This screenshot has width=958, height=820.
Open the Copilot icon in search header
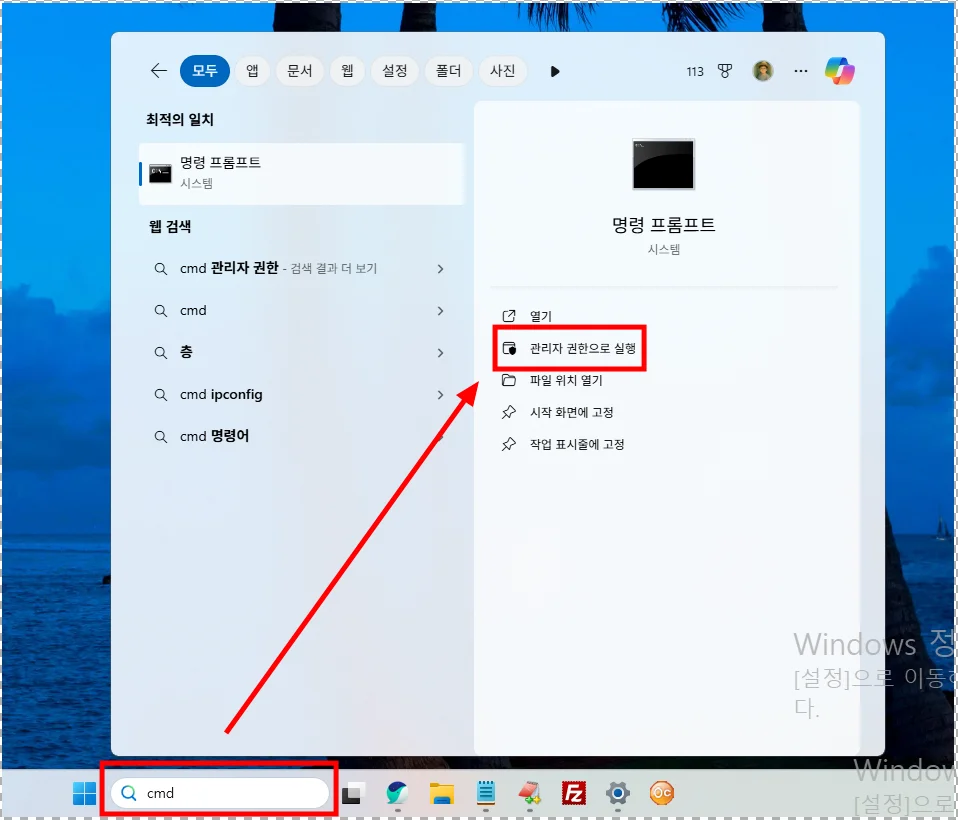point(839,71)
